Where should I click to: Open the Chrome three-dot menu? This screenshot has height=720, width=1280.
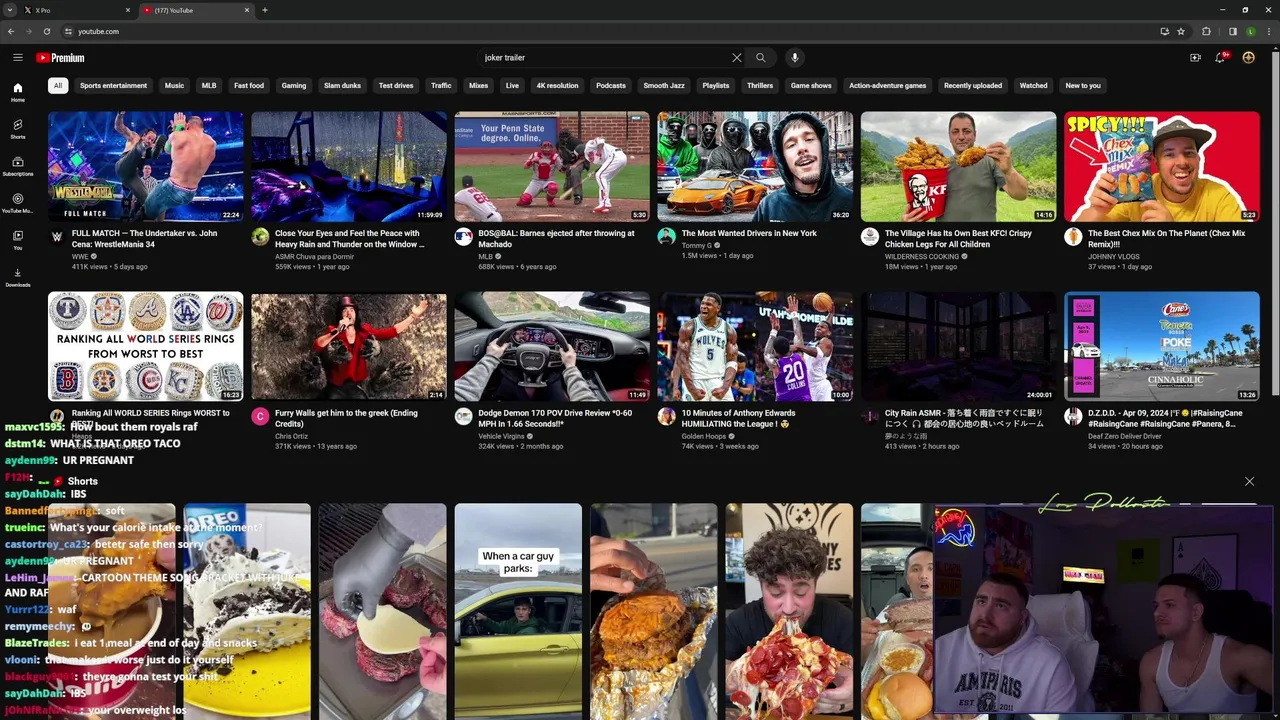pyautogui.click(x=1268, y=31)
